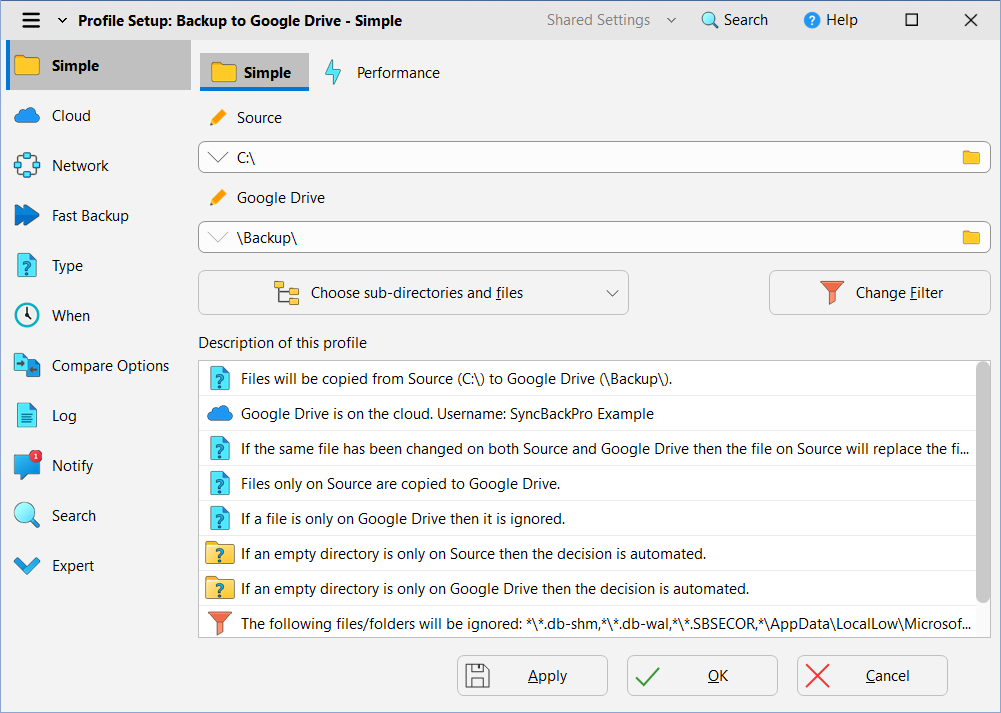Click the pencil icon next to Google Drive
The width and height of the screenshot is (1001, 713).
pos(218,198)
